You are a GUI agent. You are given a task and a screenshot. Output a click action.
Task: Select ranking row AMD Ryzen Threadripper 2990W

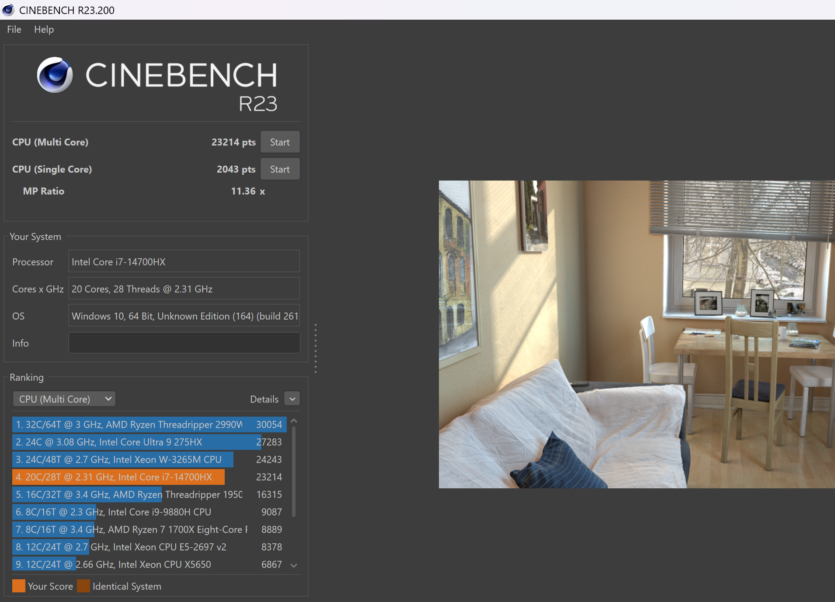[x=149, y=425]
